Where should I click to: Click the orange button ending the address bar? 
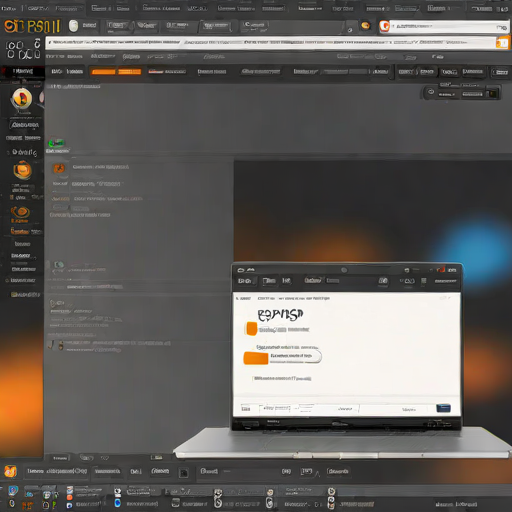(x=503, y=43)
